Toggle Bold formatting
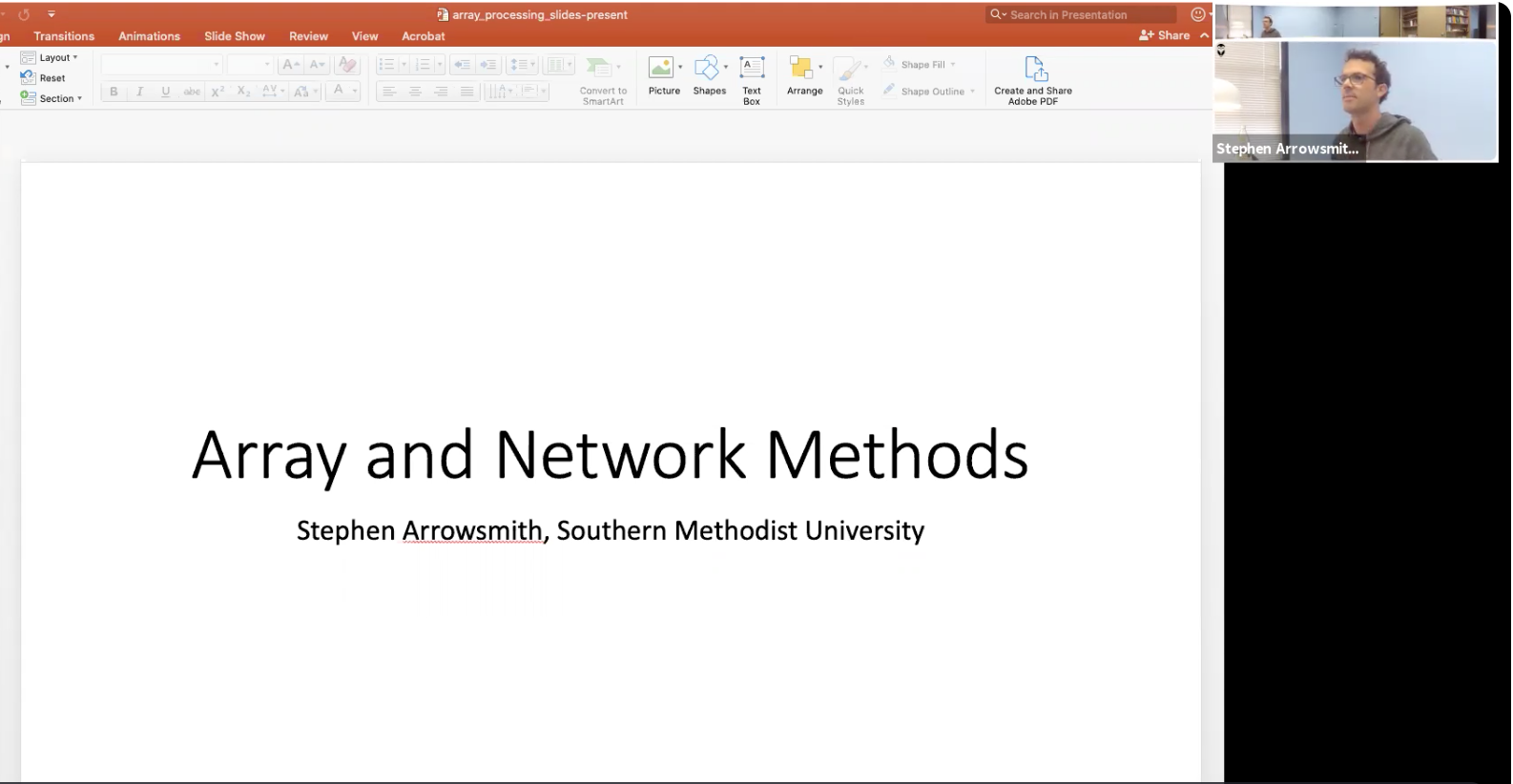Image resolution: width=1513 pixels, height=784 pixels. tap(114, 92)
